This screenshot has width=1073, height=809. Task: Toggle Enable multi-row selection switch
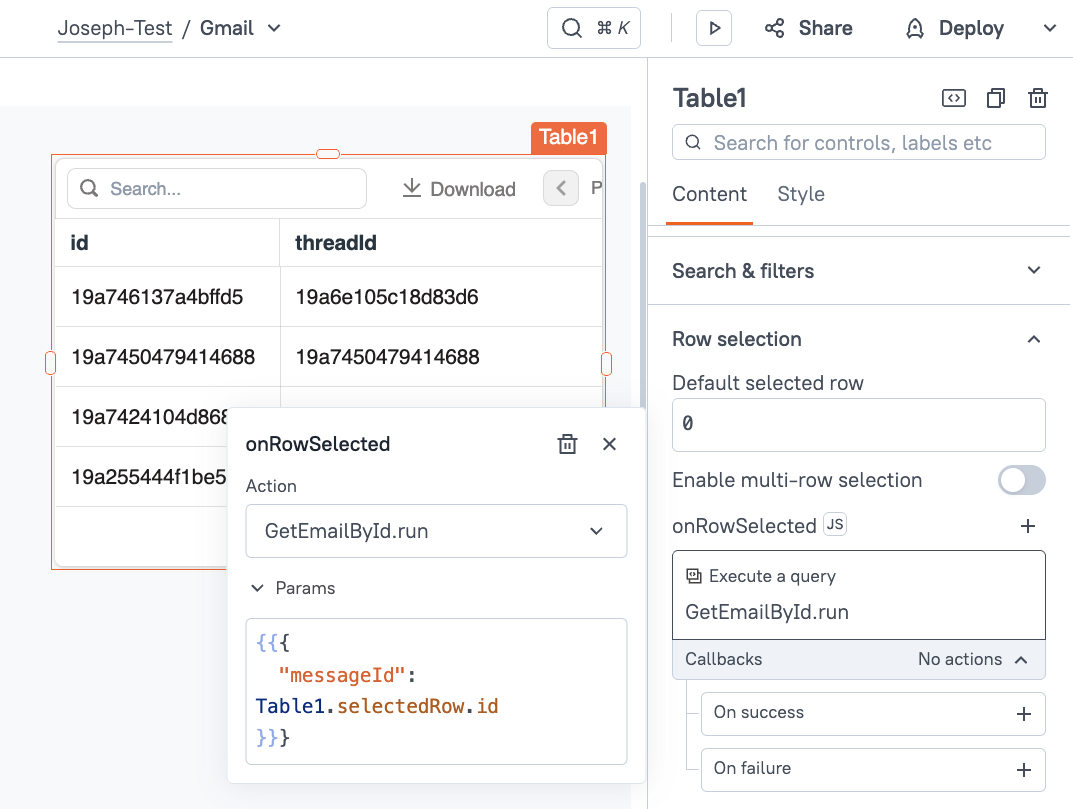click(1021, 480)
